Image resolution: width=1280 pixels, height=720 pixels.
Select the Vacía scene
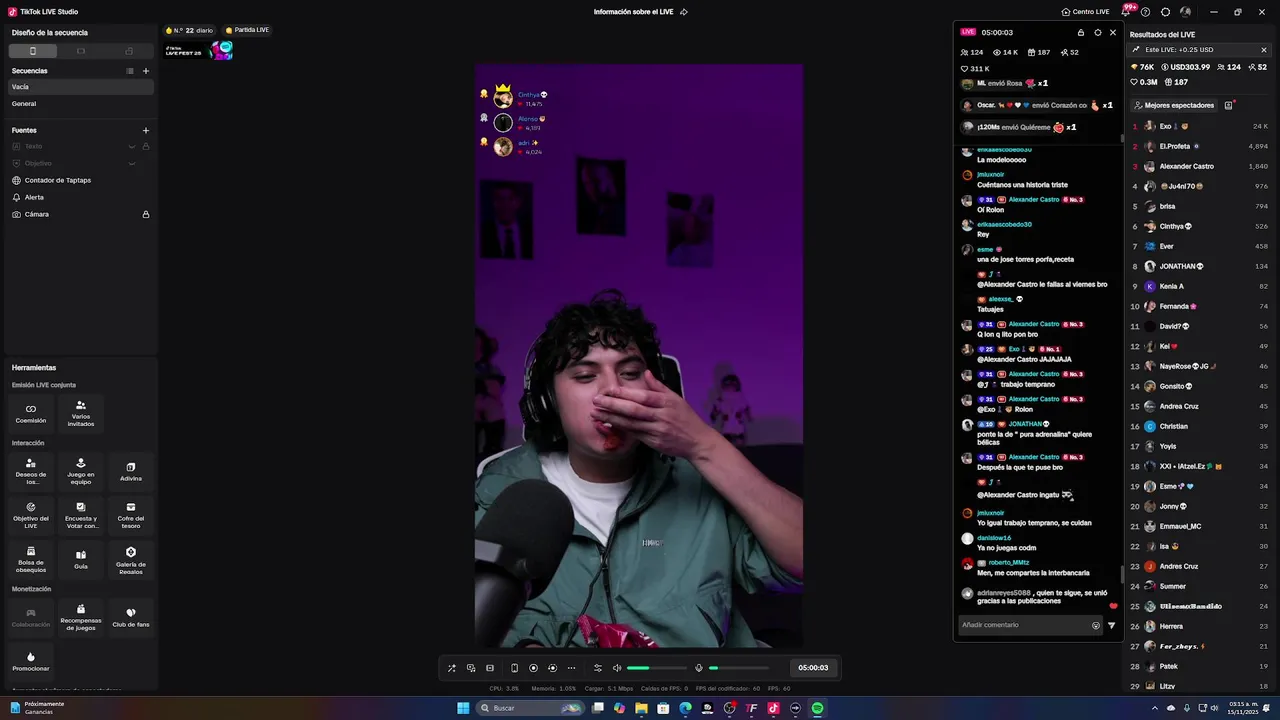(80, 87)
